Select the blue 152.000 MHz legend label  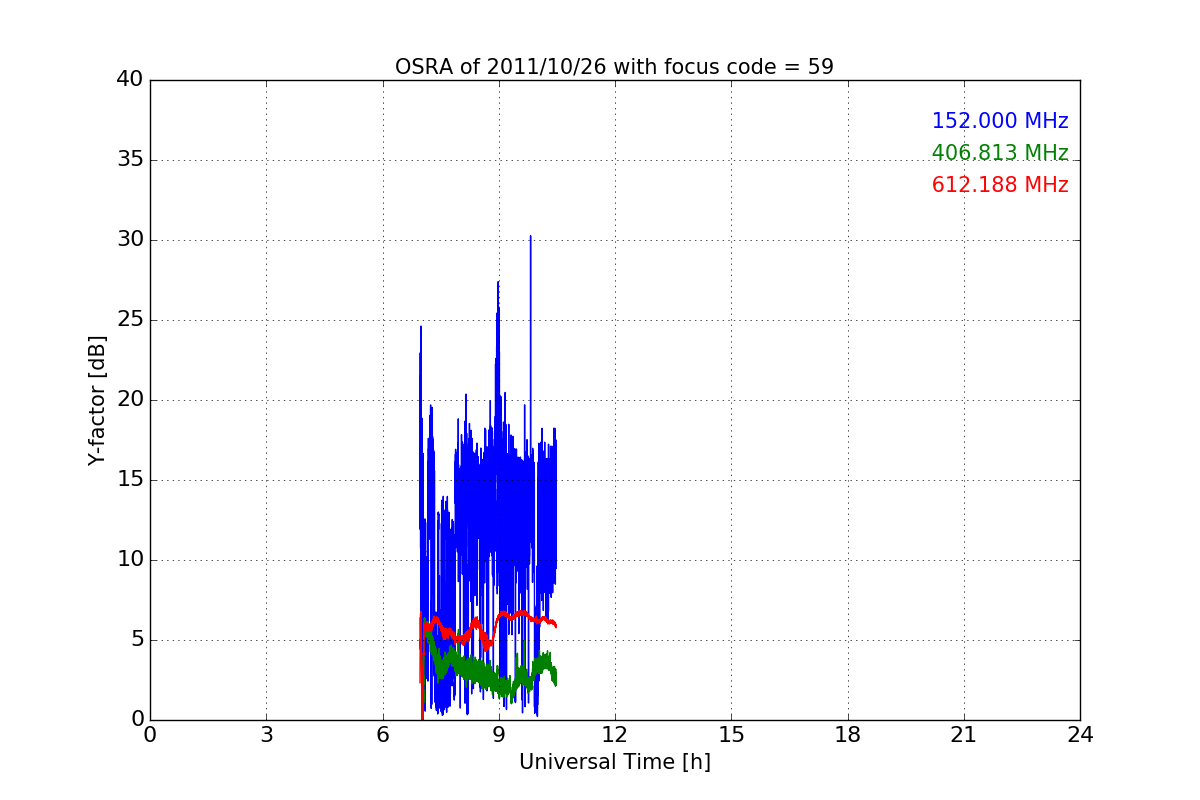(1000, 121)
